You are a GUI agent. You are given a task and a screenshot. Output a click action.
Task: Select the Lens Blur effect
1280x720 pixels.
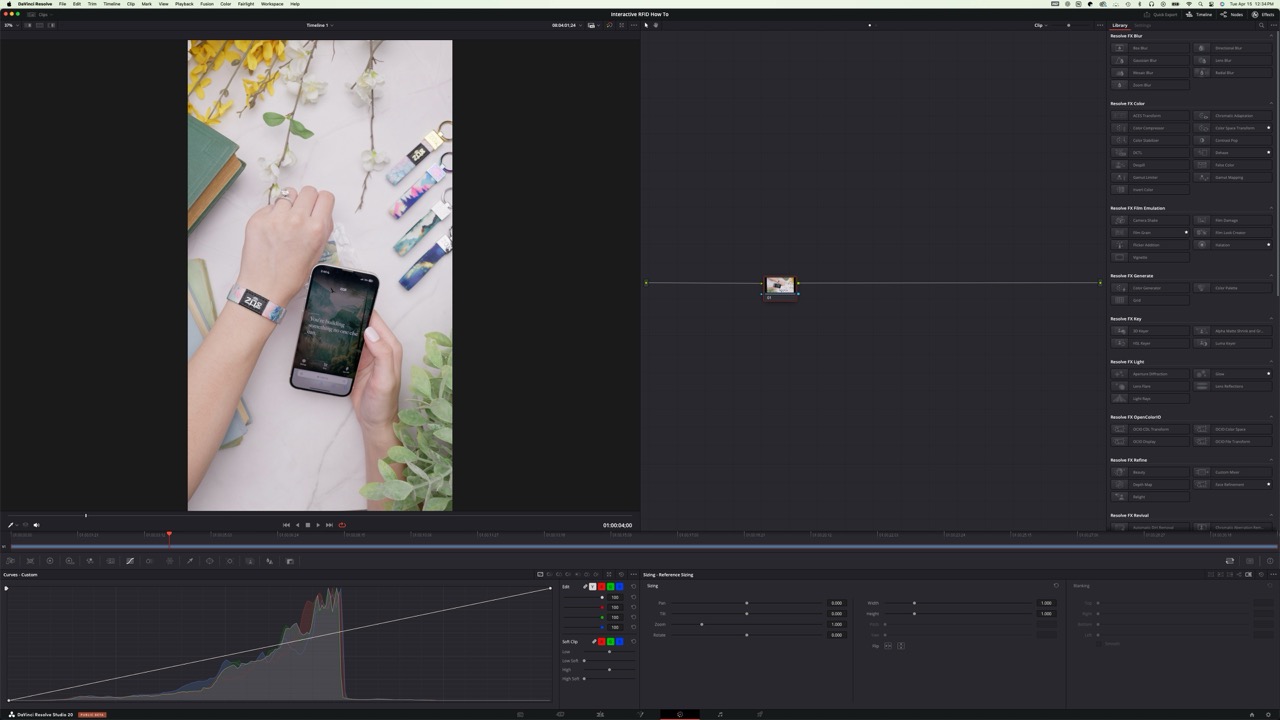(1234, 60)
